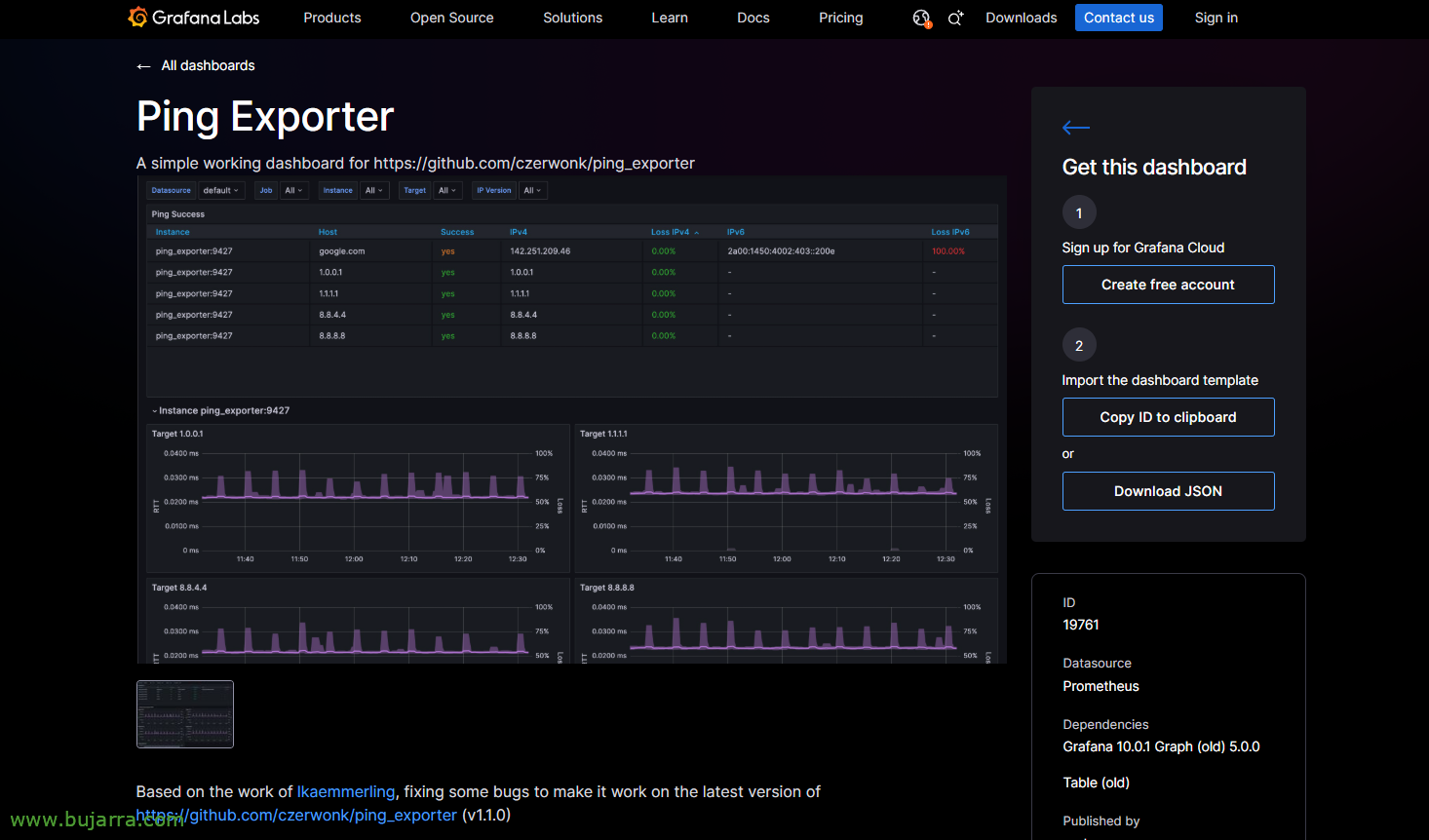This screenshot has height=840, width=1429.
Task: Open the Solutions menu
Action: pyautogui.click(x=573, y=18)
